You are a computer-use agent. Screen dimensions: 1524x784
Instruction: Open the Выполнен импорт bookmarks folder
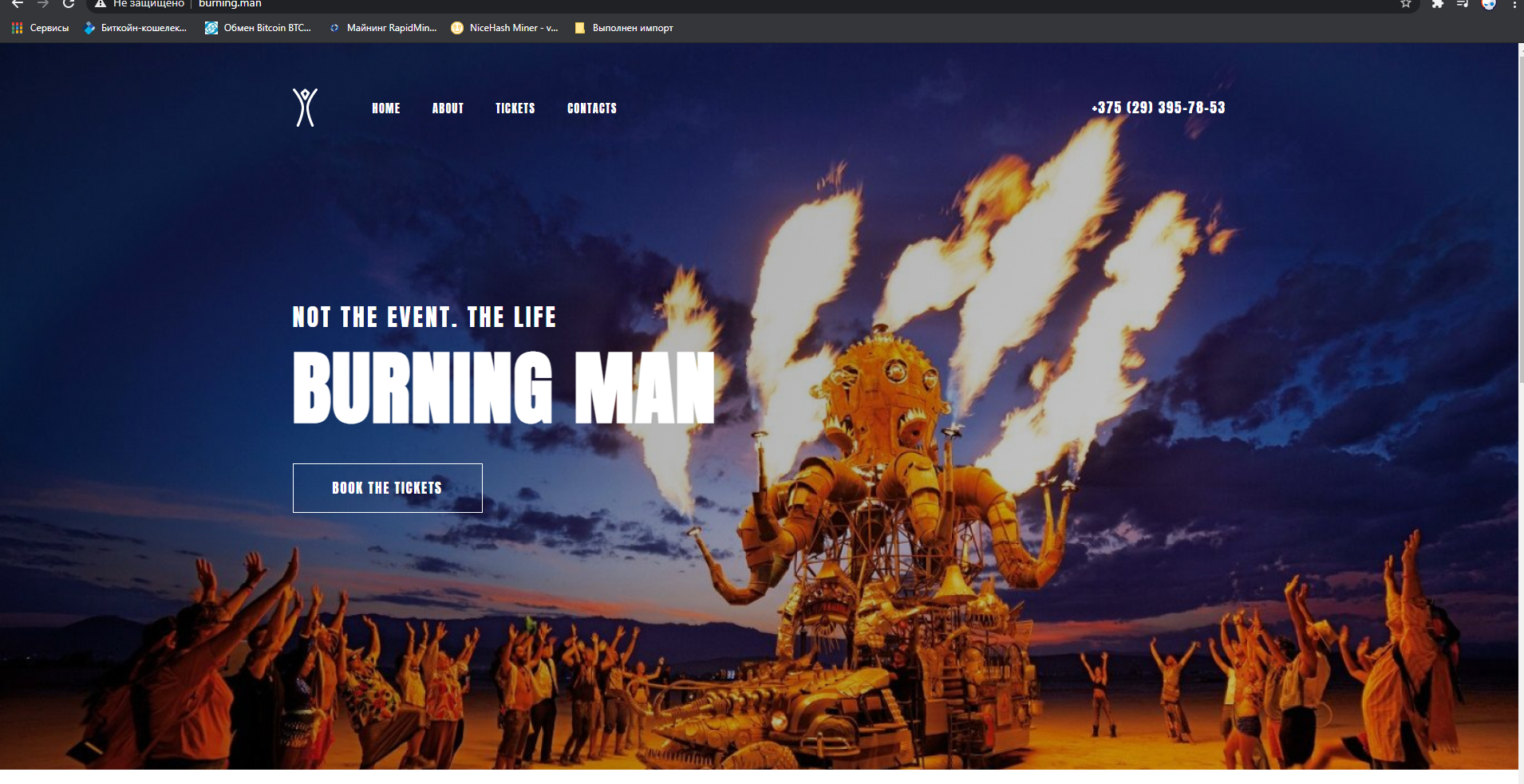624,28
